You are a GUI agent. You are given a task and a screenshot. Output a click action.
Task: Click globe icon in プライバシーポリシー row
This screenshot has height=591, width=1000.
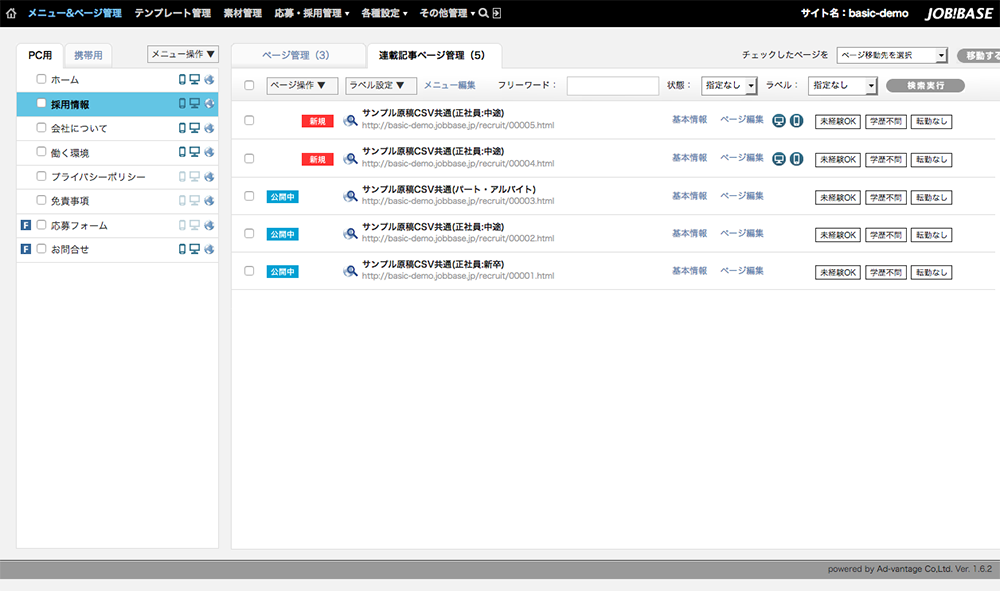click(209, 177)
